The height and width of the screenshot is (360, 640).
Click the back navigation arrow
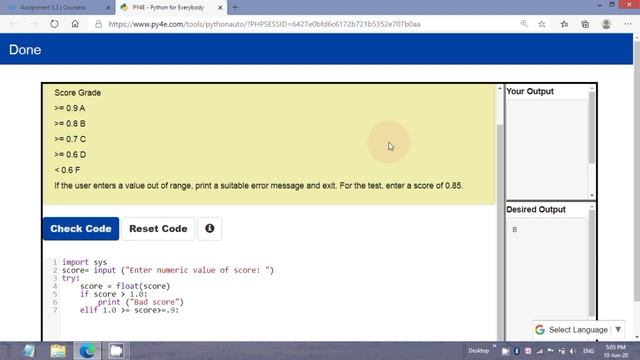[13, 24]
